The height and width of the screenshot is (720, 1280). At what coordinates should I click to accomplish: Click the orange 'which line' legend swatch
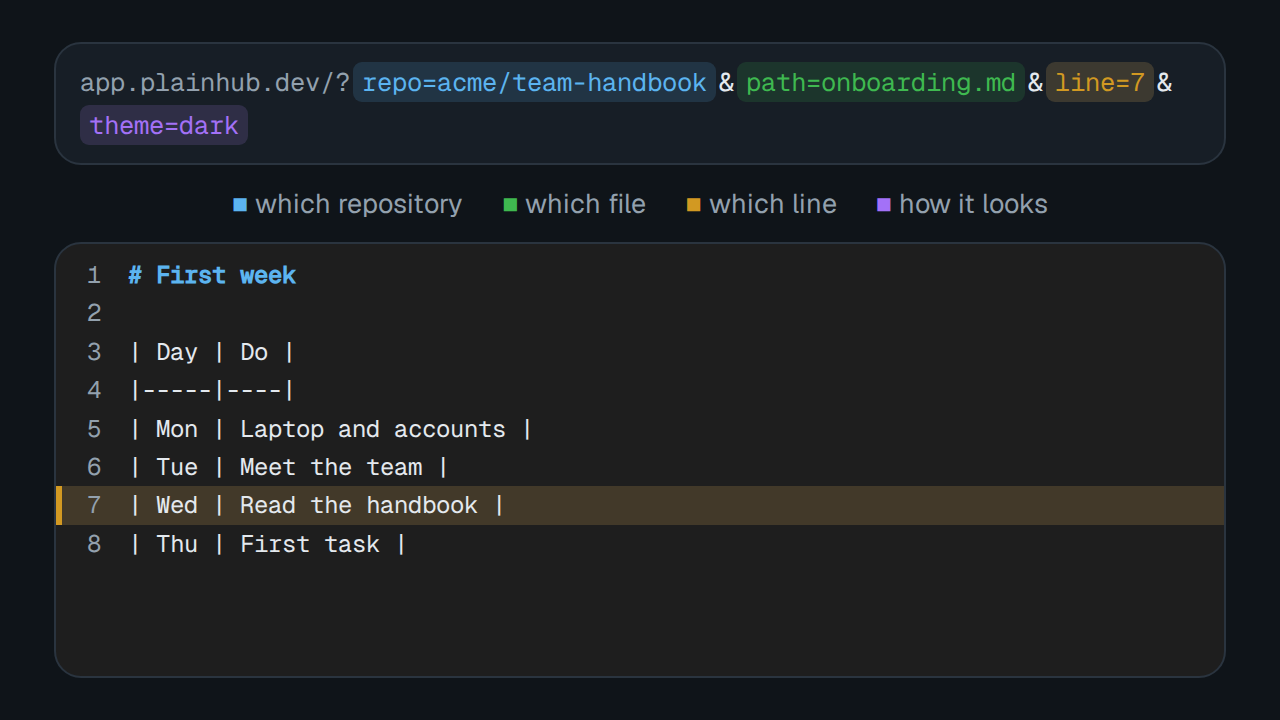pos(694,205)
